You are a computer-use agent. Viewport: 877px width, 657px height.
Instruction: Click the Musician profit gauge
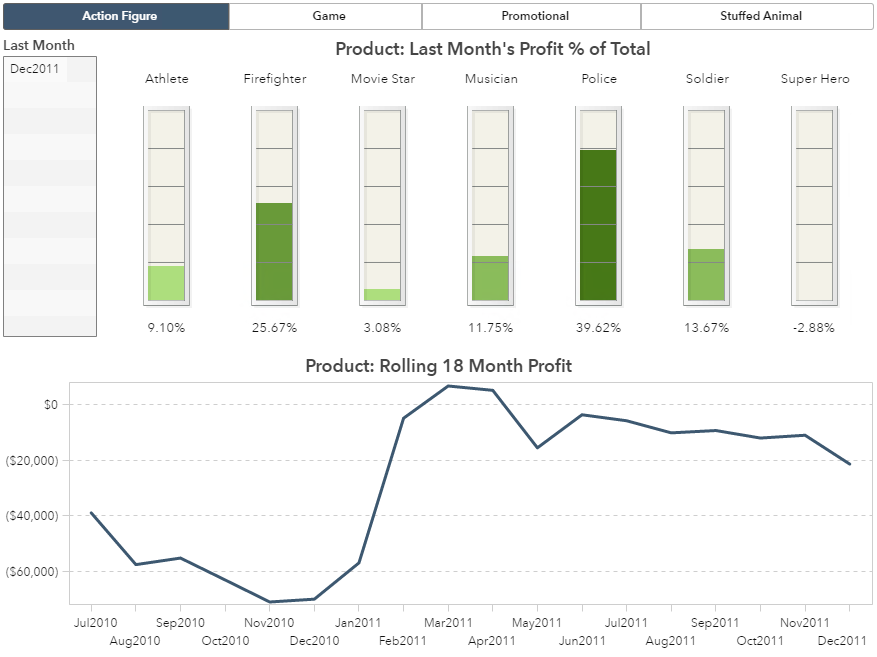[490, 205]
